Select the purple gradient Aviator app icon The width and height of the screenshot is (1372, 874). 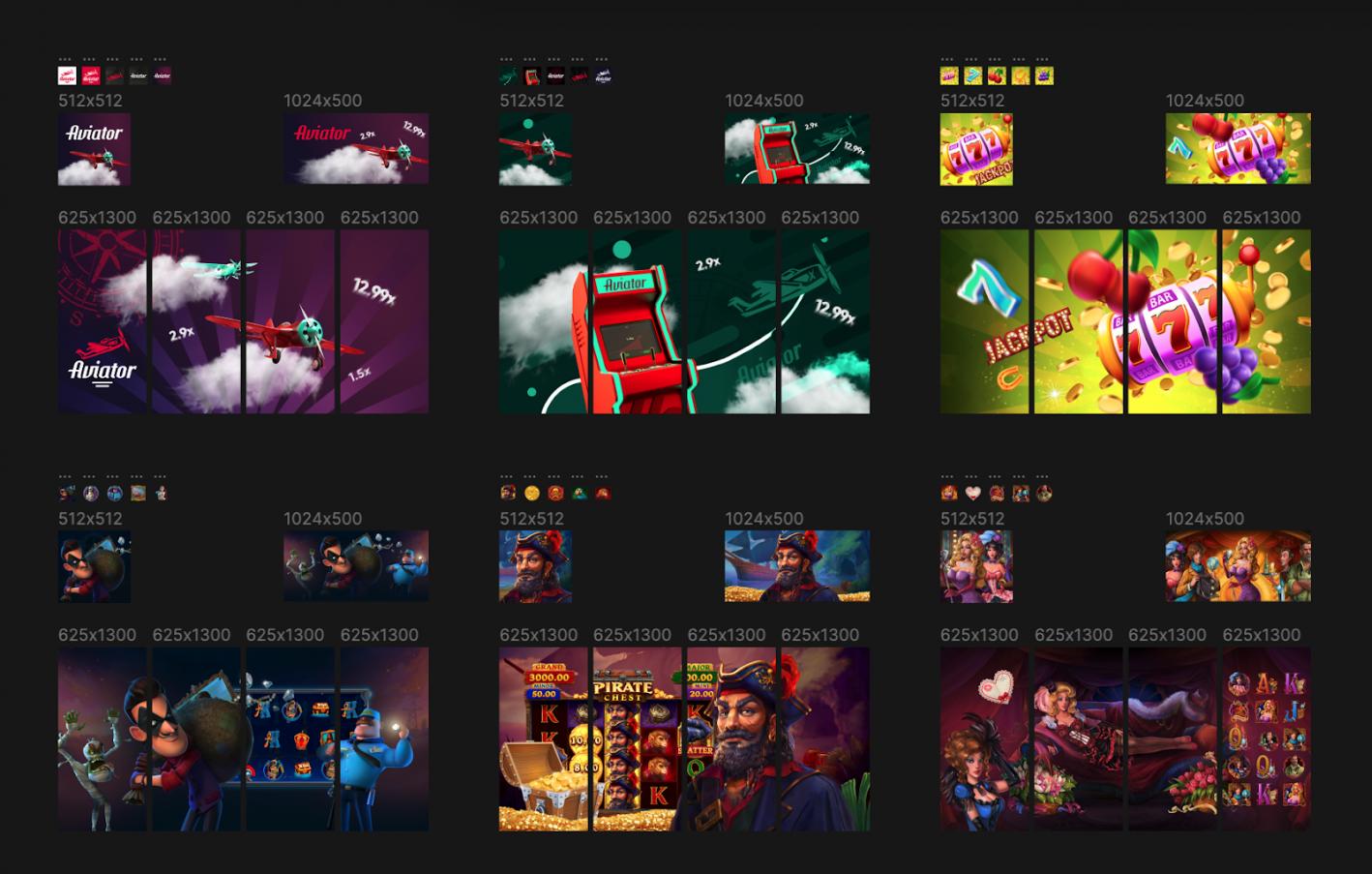pyautogui.click(x=162, y=75)
